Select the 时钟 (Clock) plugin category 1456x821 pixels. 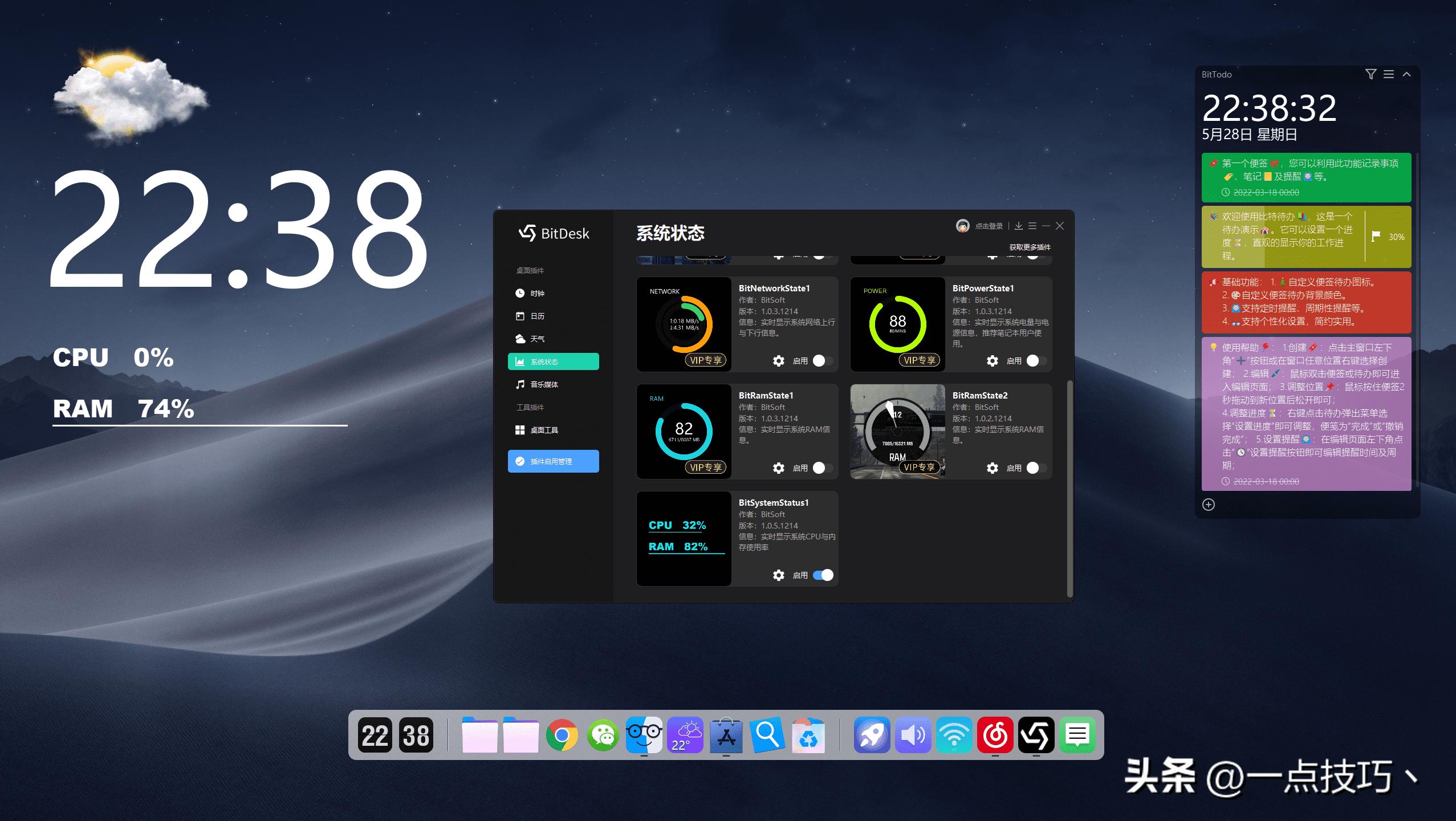point(536,293)
